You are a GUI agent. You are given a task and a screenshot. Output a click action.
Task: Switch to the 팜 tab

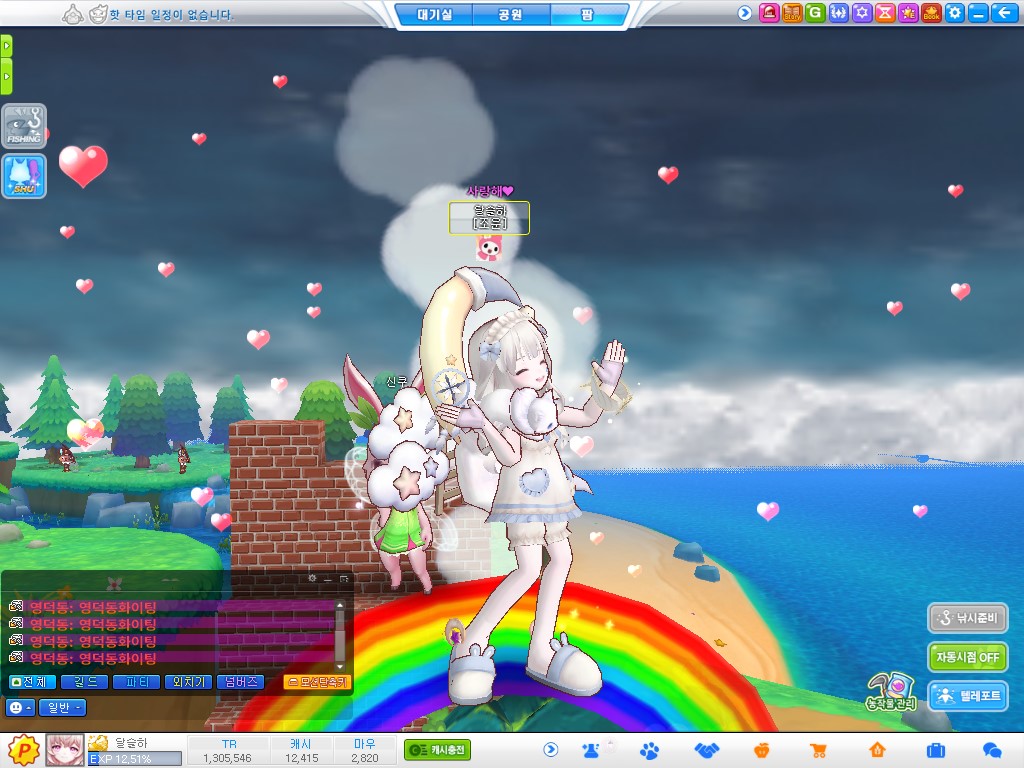pos(587,14)
